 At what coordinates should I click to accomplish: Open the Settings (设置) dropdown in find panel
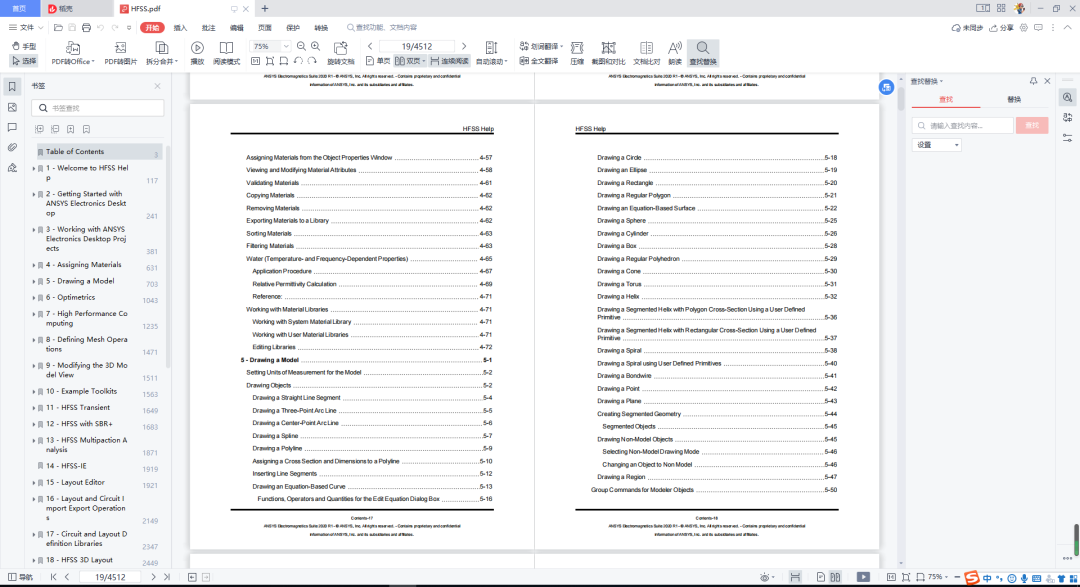point(936,145)
